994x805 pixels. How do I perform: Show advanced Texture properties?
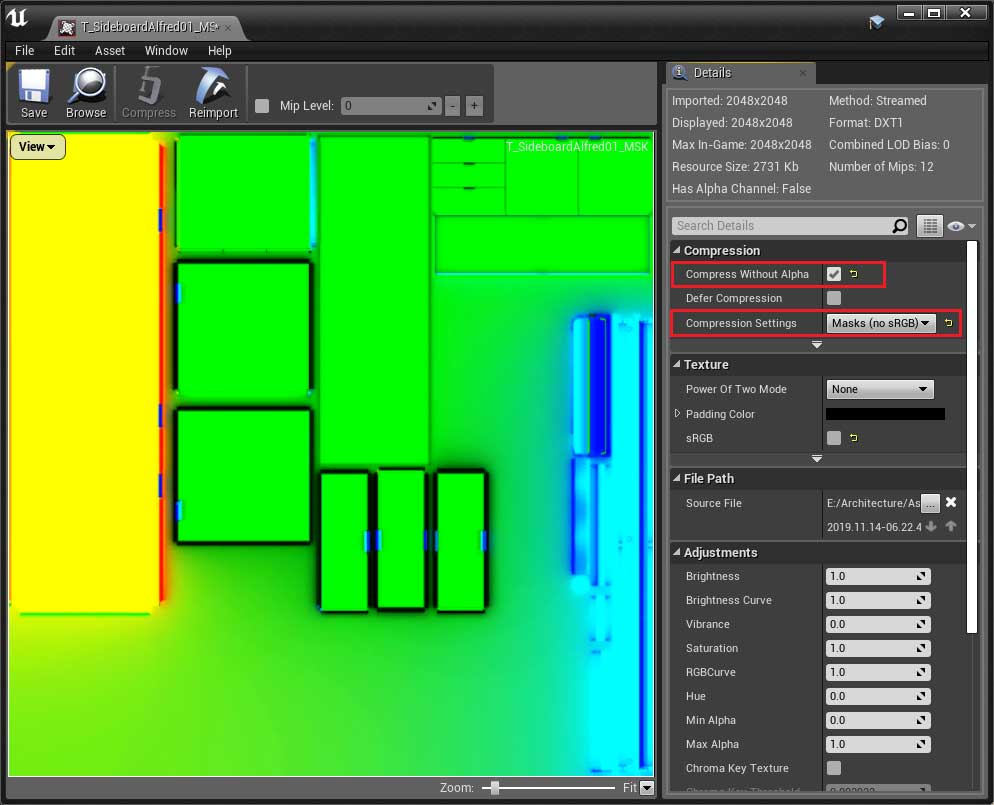(817, 458)
